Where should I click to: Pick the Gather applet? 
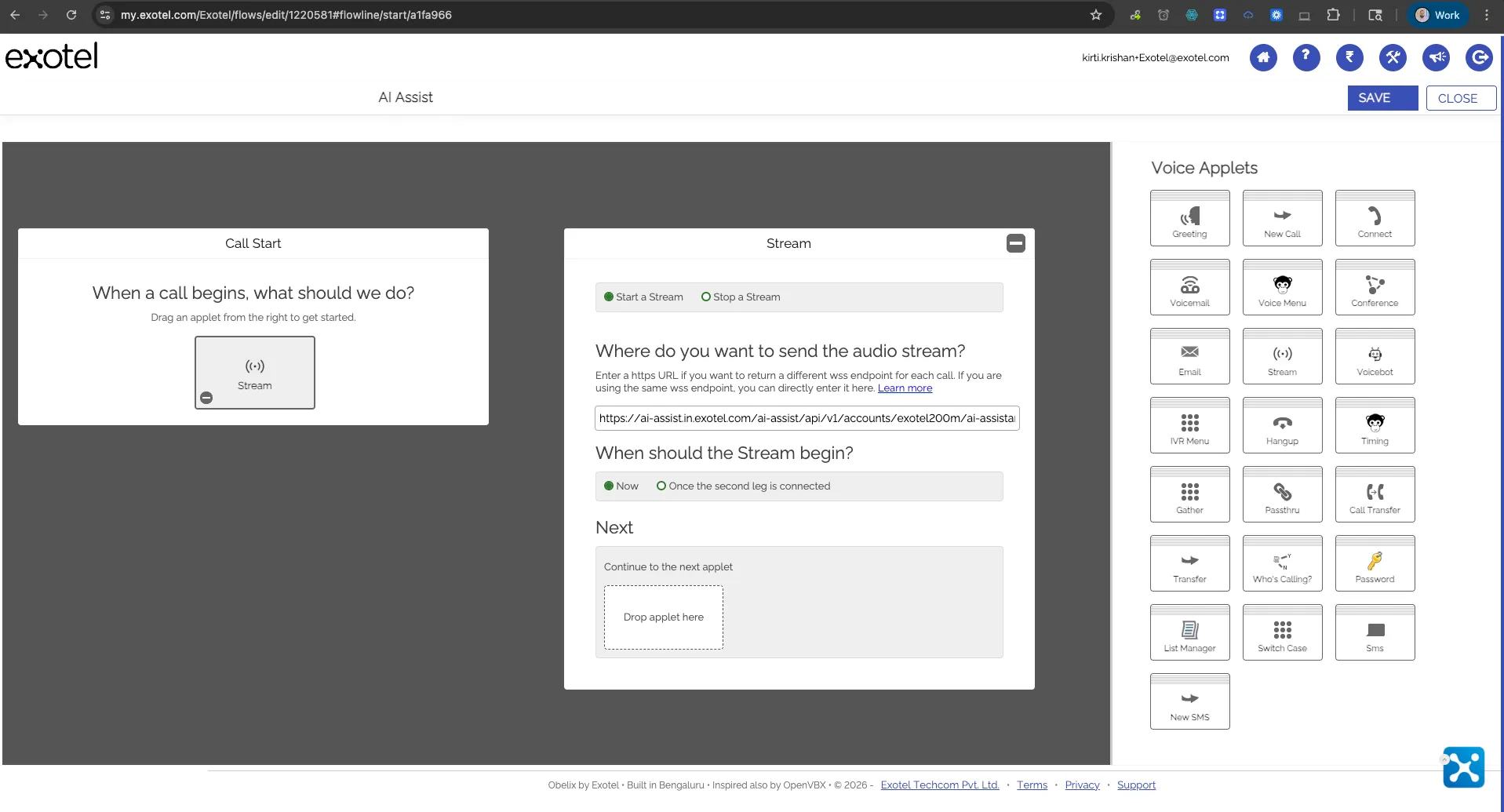[x=1189, y=494]
